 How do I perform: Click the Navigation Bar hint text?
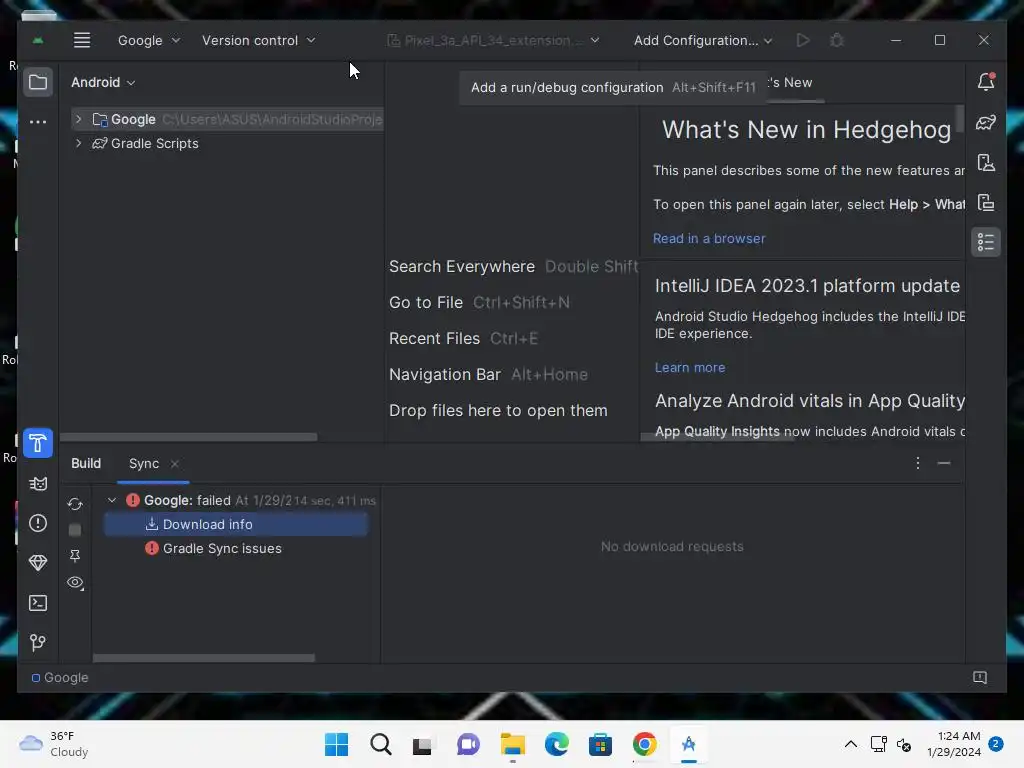pyautogui.click(x=445, y=374)
